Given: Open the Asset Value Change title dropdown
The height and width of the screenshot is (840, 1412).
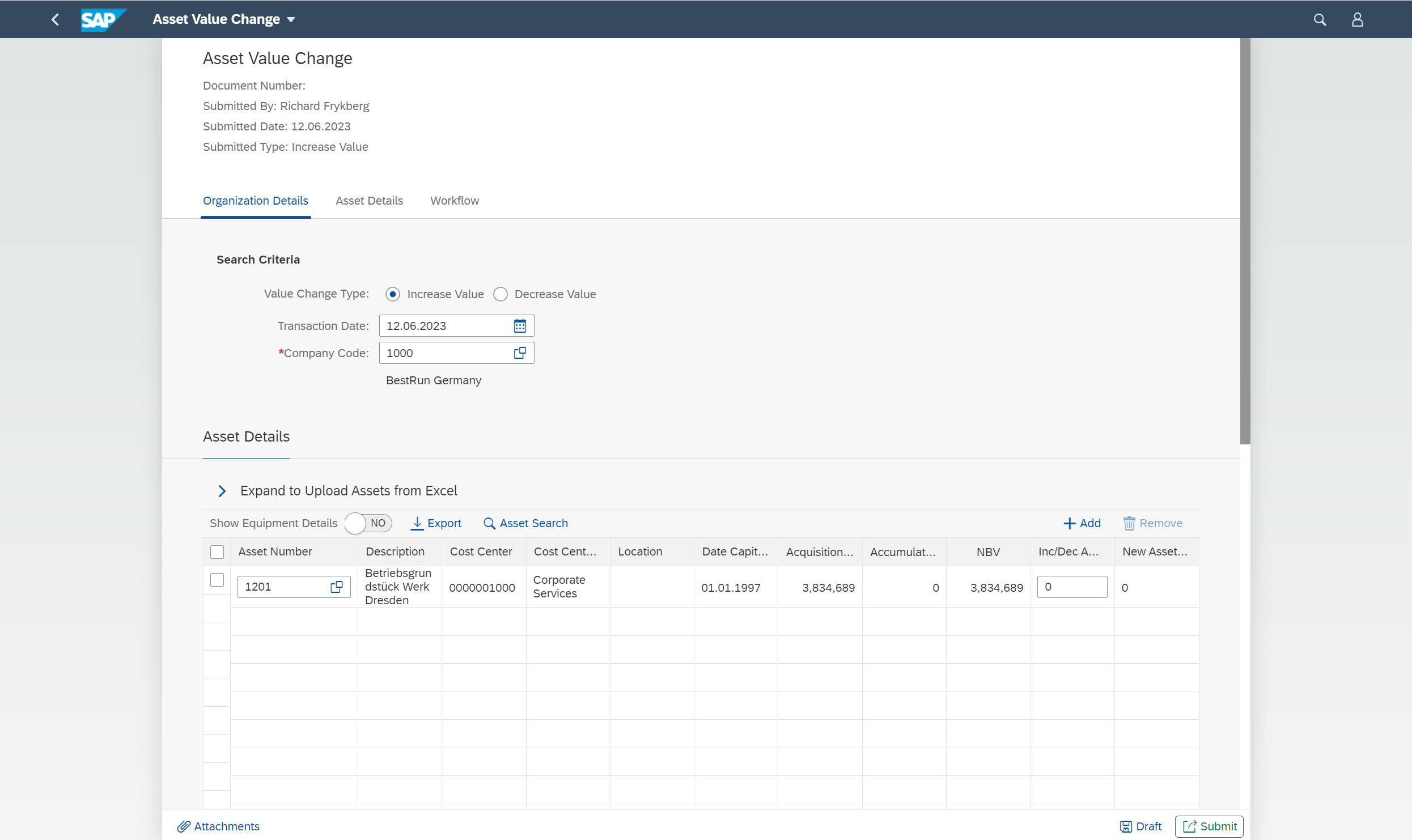Looking at the screenshot, I should click(x=291, y=19).
